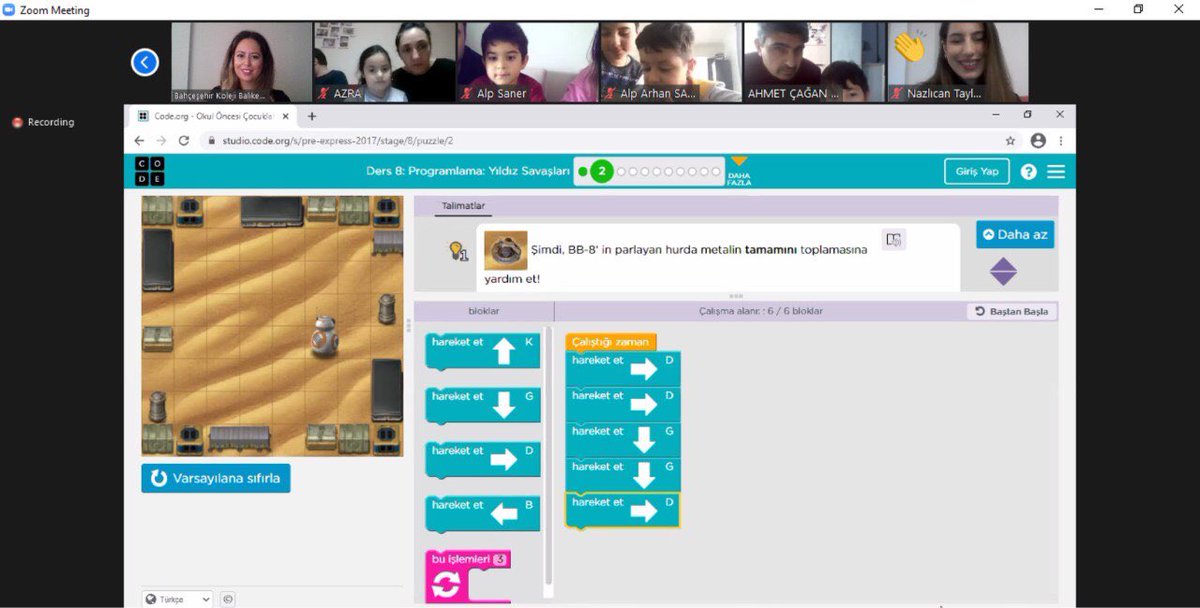Click the Baştan Başla button

tap(1011, 311)
